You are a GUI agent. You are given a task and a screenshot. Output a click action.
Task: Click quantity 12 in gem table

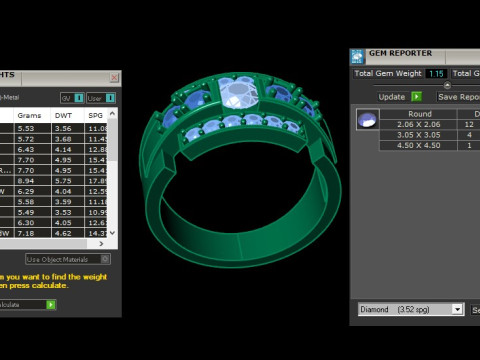469,124
